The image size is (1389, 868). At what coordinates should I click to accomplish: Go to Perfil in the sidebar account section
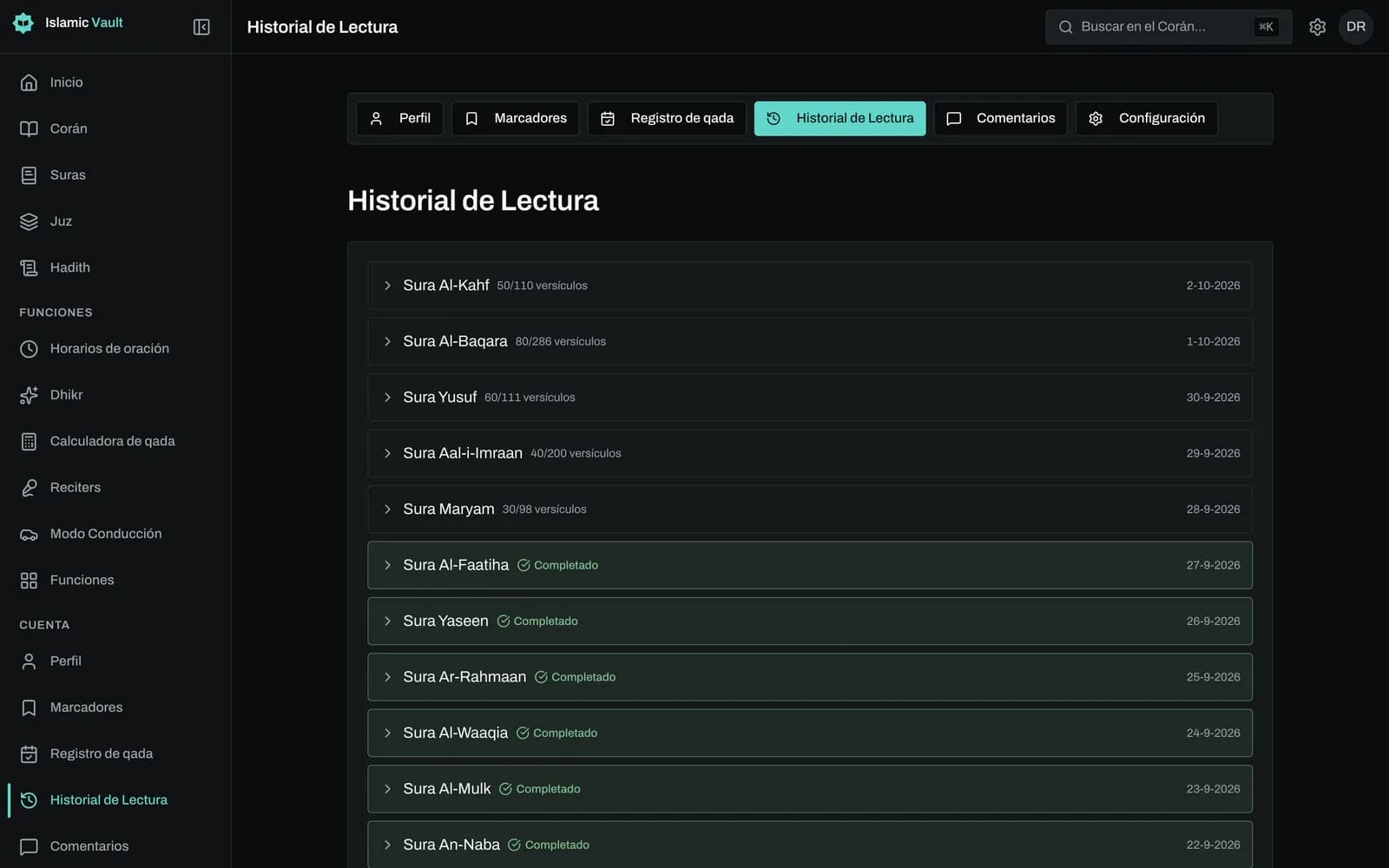tap(115, 661)
